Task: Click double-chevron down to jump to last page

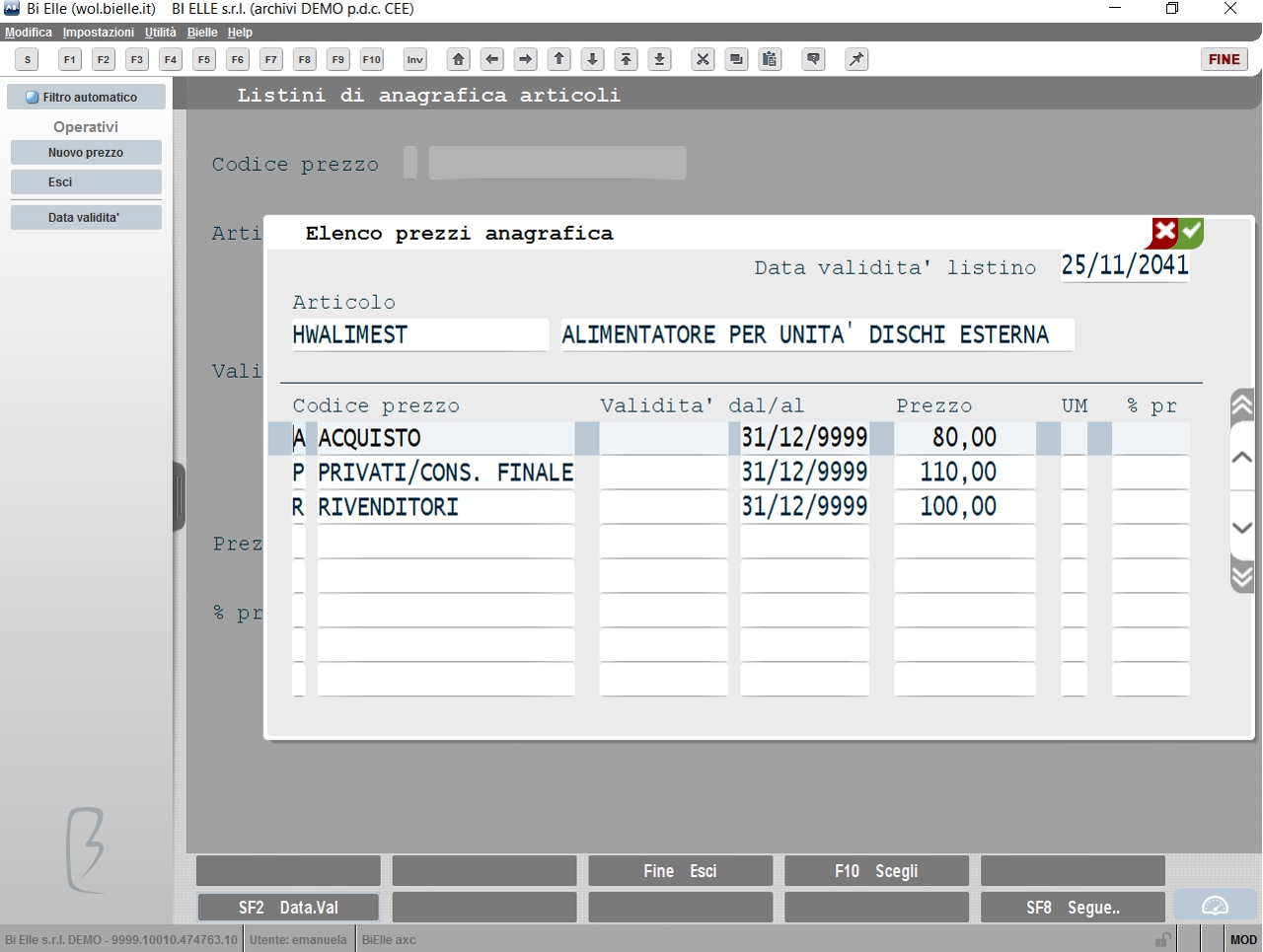Action: click(x=1242, y=574)
